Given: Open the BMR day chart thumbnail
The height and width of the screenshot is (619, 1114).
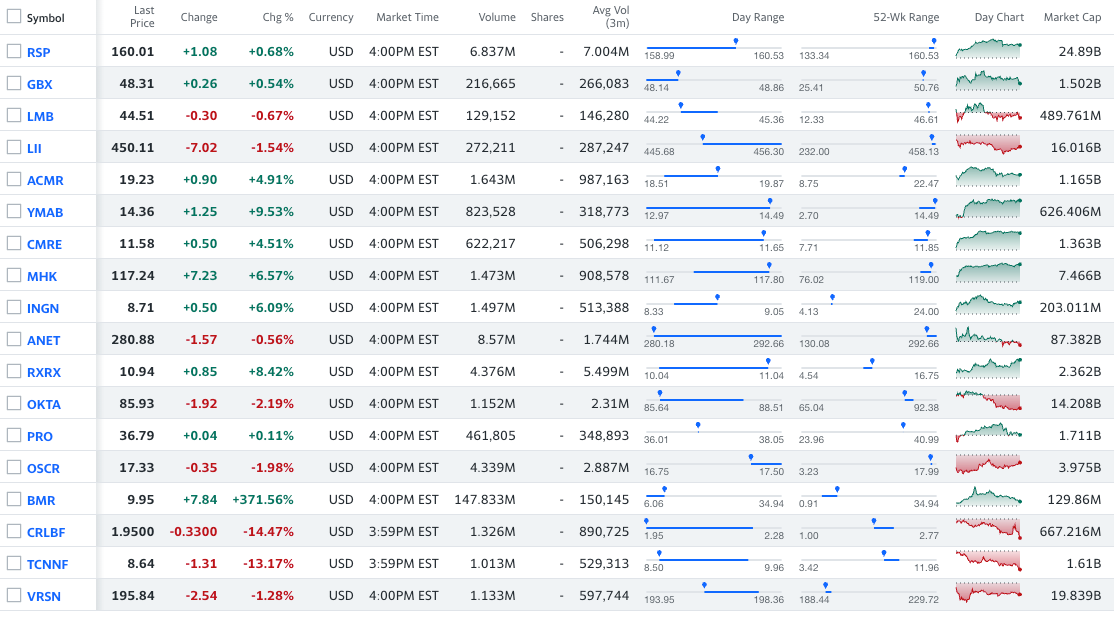Looking at the screenshot, I should coord(988,497).
